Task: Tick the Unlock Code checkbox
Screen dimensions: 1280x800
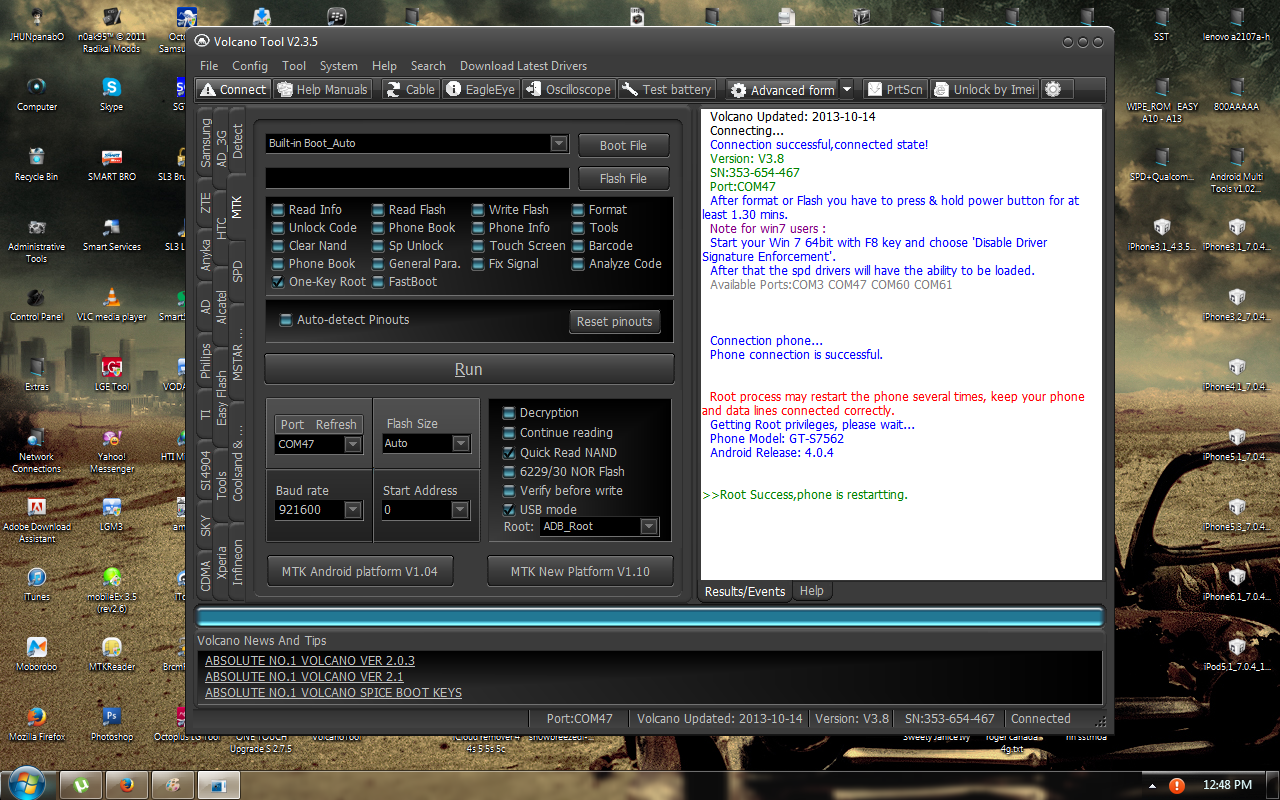Action: tap(279, 228)
